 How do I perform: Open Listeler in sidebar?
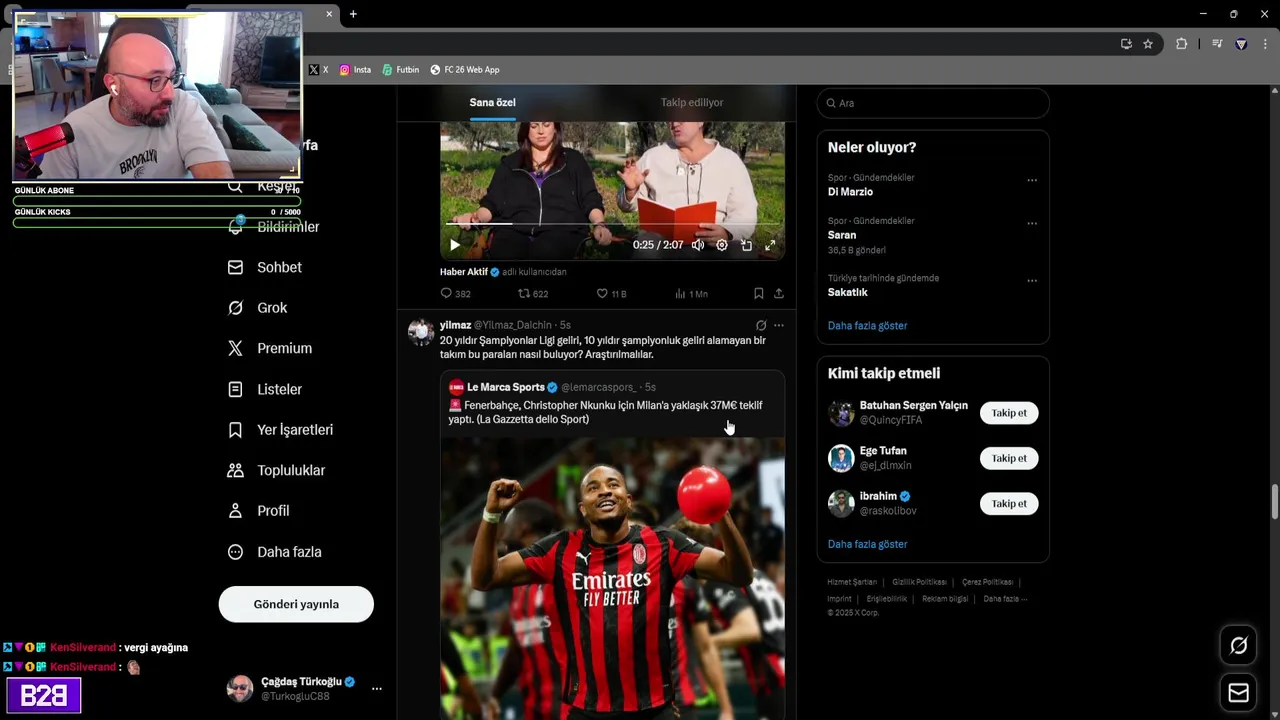click(x=264, y=389)
